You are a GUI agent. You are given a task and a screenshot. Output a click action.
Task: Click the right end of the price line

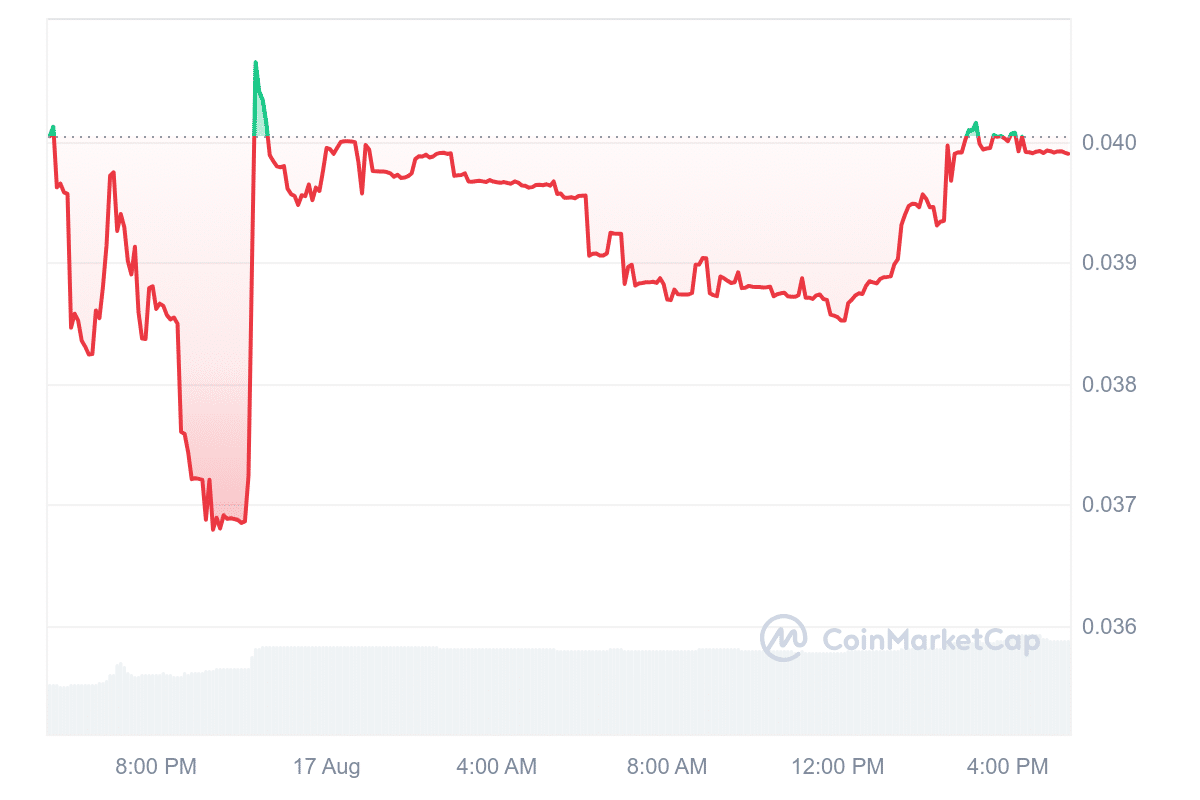1068,153
